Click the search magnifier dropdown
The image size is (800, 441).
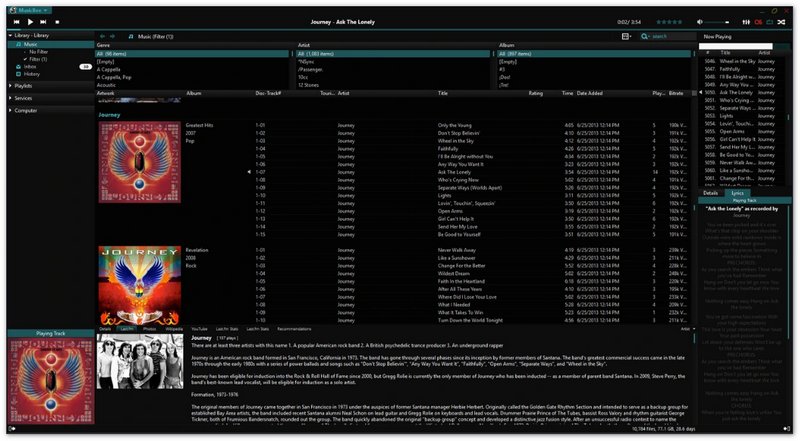point(645,36)
